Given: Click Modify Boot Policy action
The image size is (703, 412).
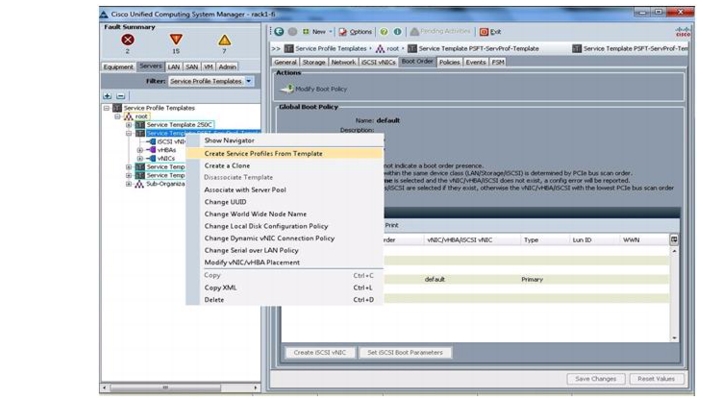Looking at the screenshot, I should coord(314,89).
